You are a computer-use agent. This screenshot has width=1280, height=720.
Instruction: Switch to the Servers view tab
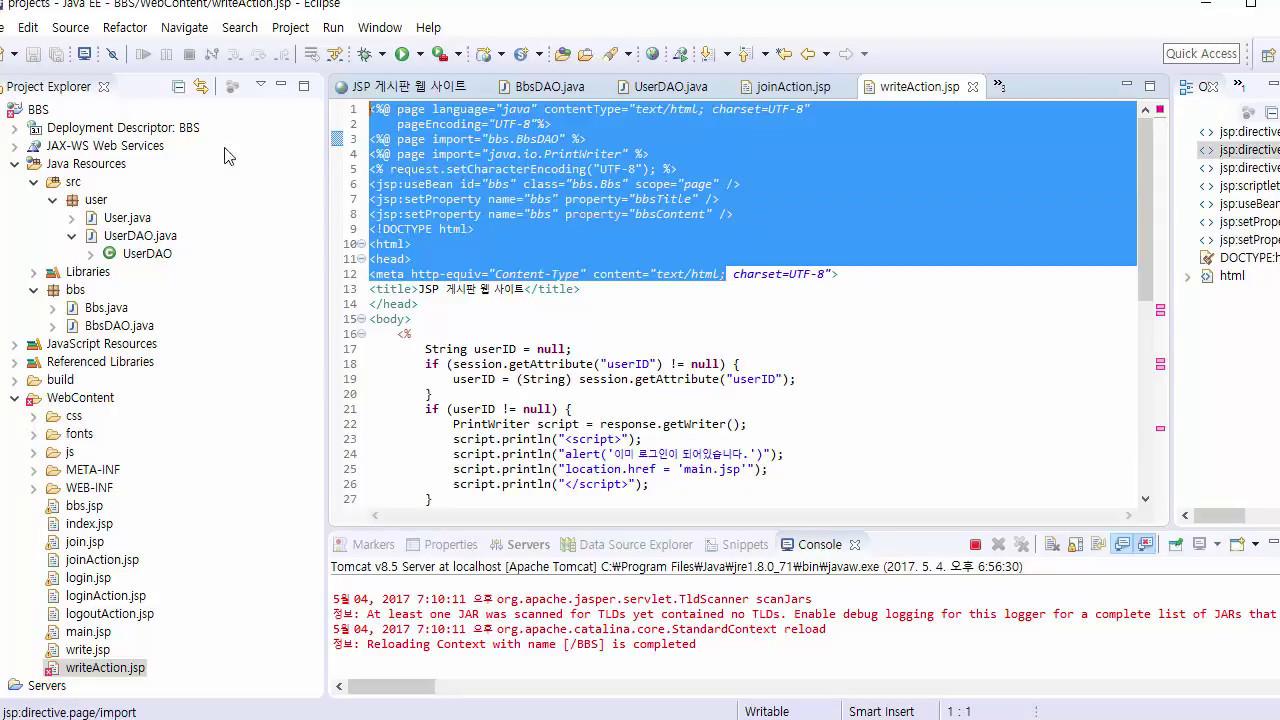point(520,545)
